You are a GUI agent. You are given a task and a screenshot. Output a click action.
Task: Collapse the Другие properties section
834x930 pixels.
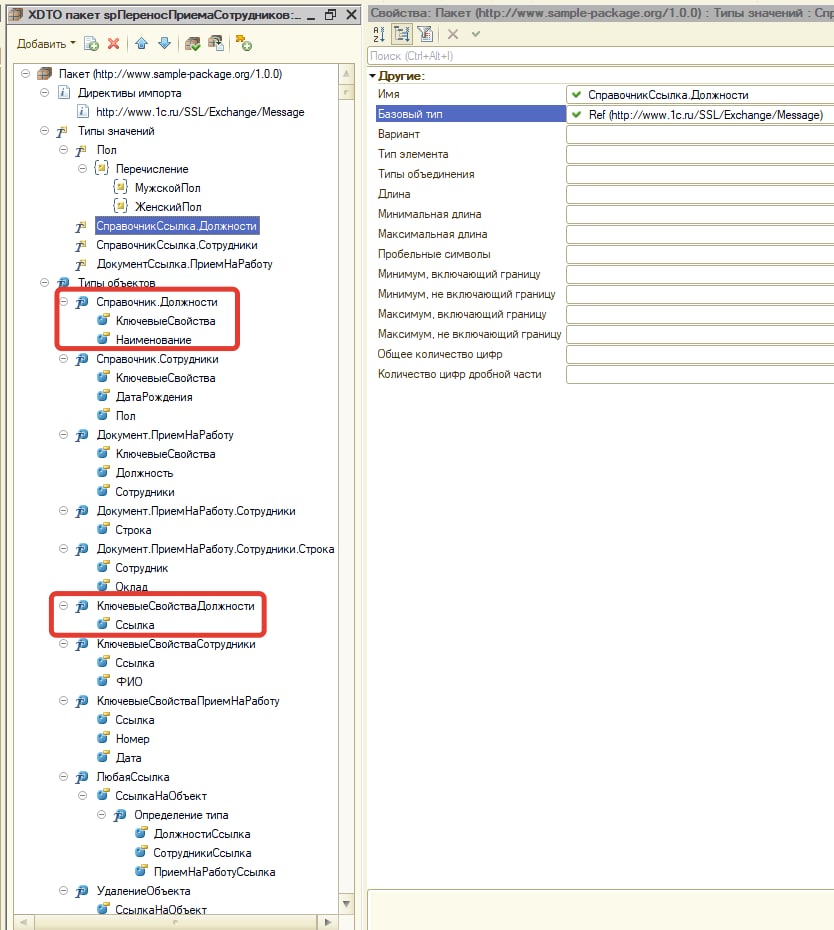(x=373, y=76)
